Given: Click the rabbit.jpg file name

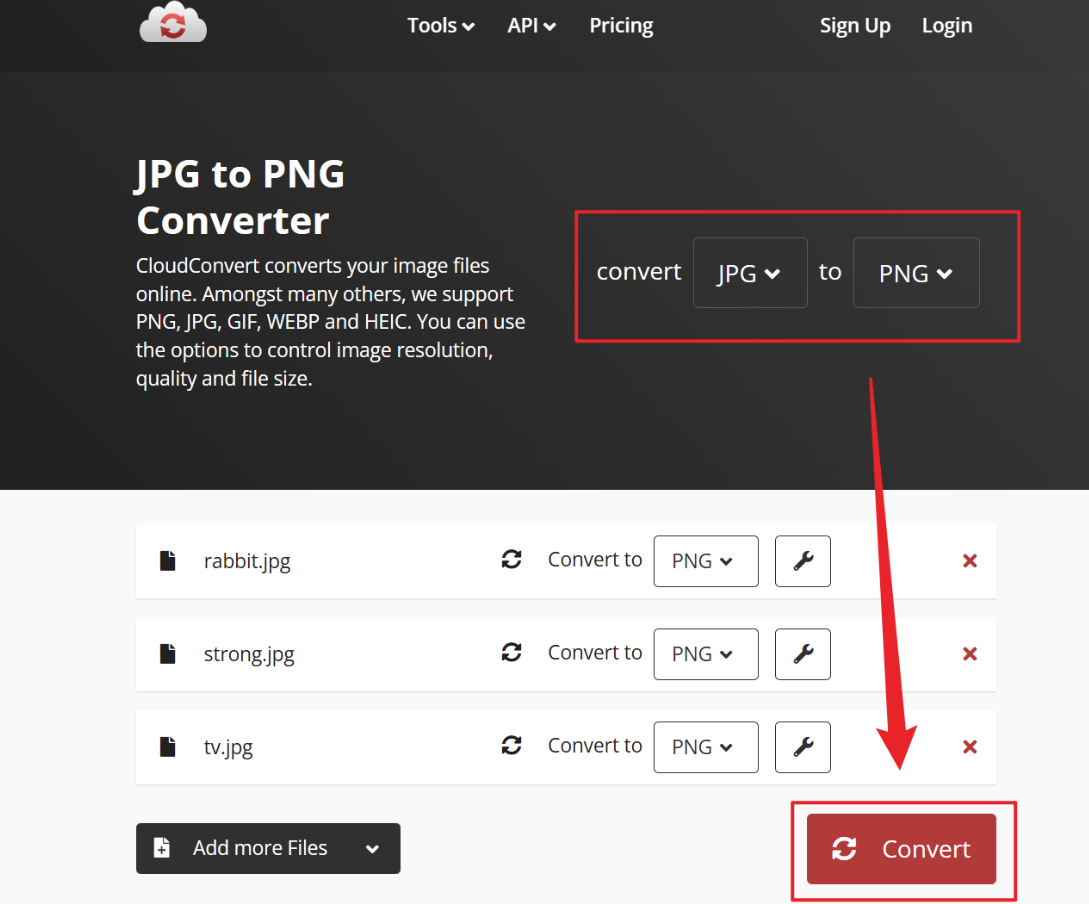Looking at the screenshot, I should click(247, 561).
